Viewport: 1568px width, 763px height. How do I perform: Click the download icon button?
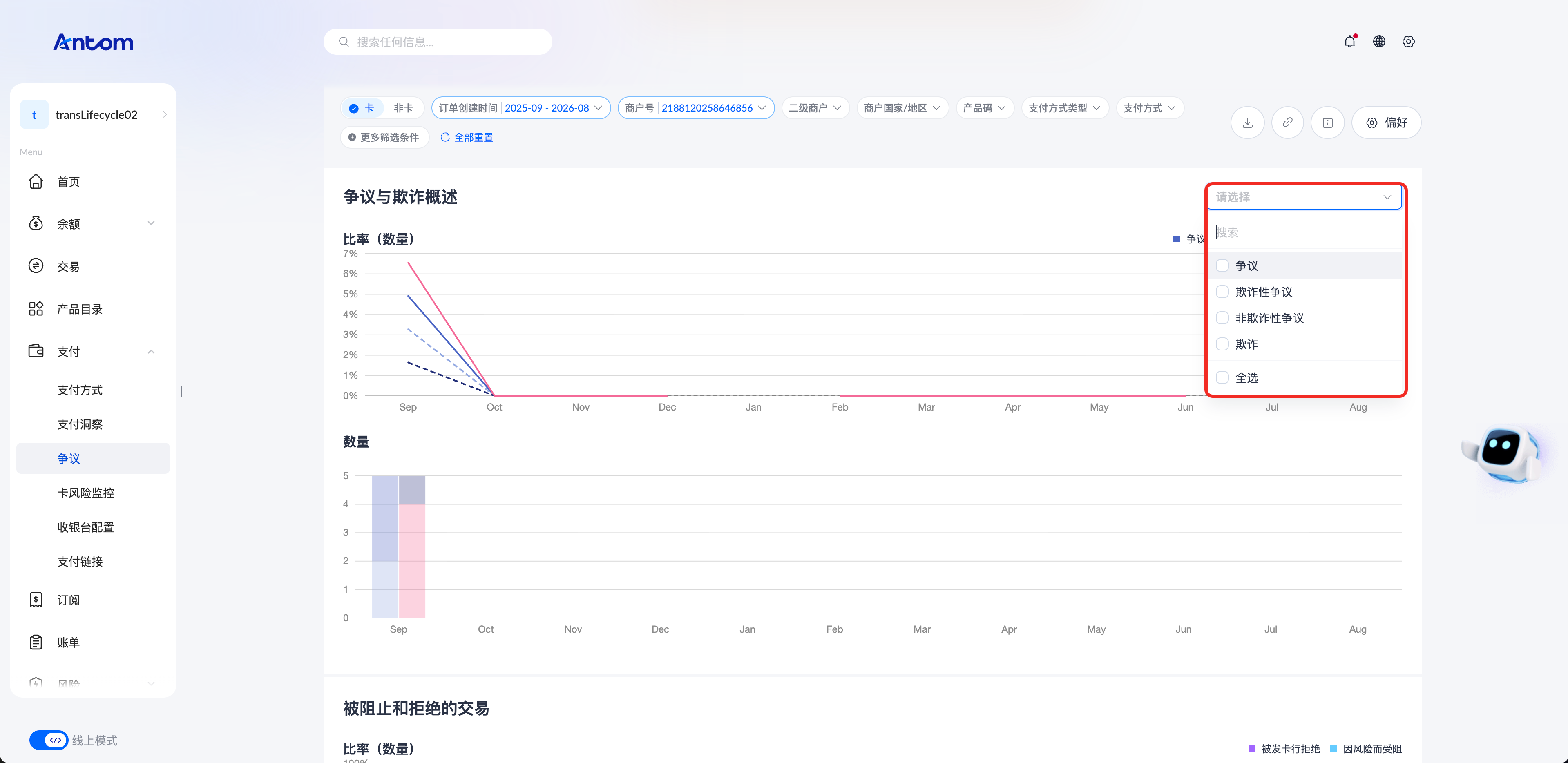(x=1247, y=122)
